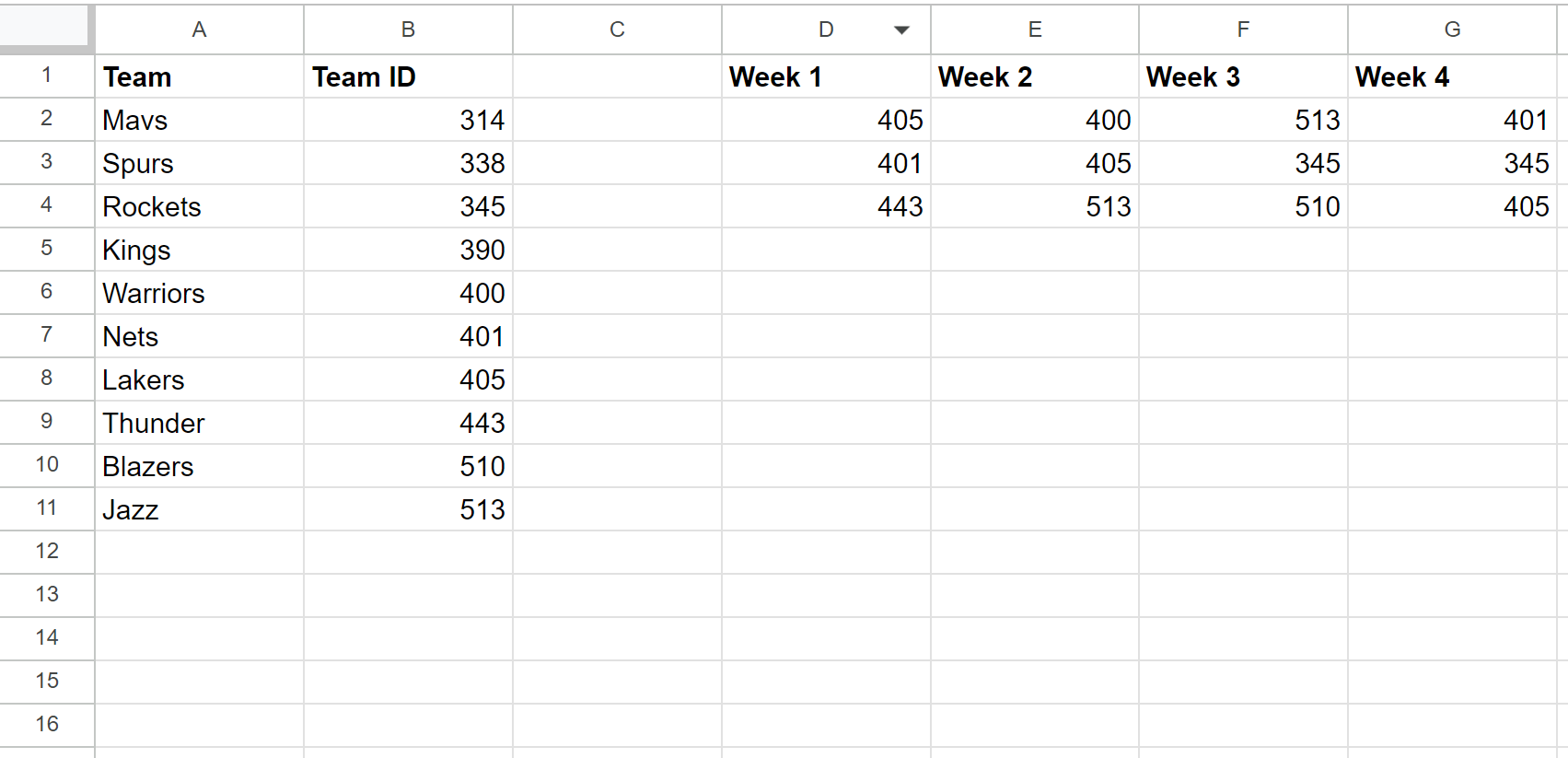
Task: Select row 12 header
Action: click(x=47, y=552)
